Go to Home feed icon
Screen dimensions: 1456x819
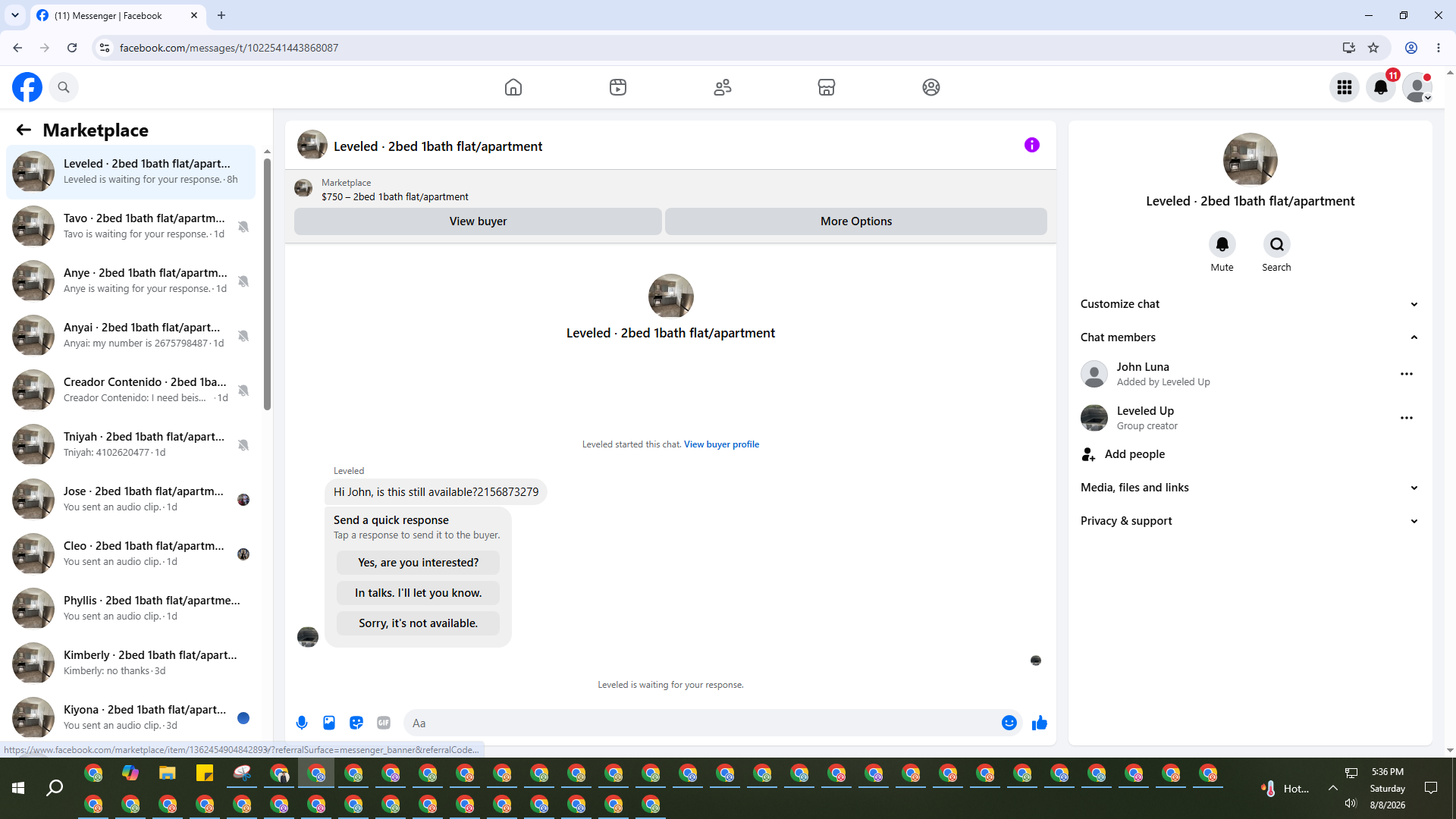[x=513, y=87]
